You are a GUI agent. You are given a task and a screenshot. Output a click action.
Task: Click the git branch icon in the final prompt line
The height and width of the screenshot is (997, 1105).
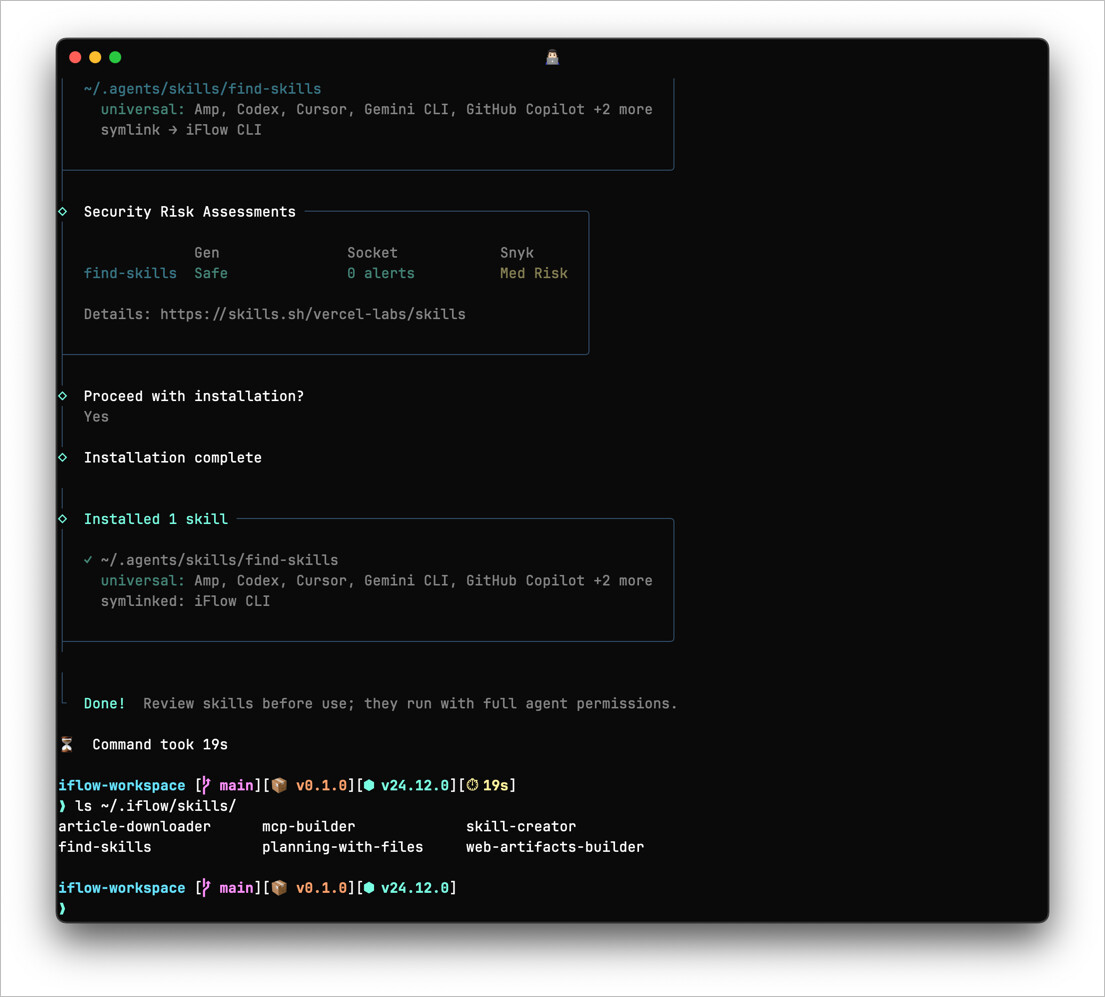click(x=207, y=888)
